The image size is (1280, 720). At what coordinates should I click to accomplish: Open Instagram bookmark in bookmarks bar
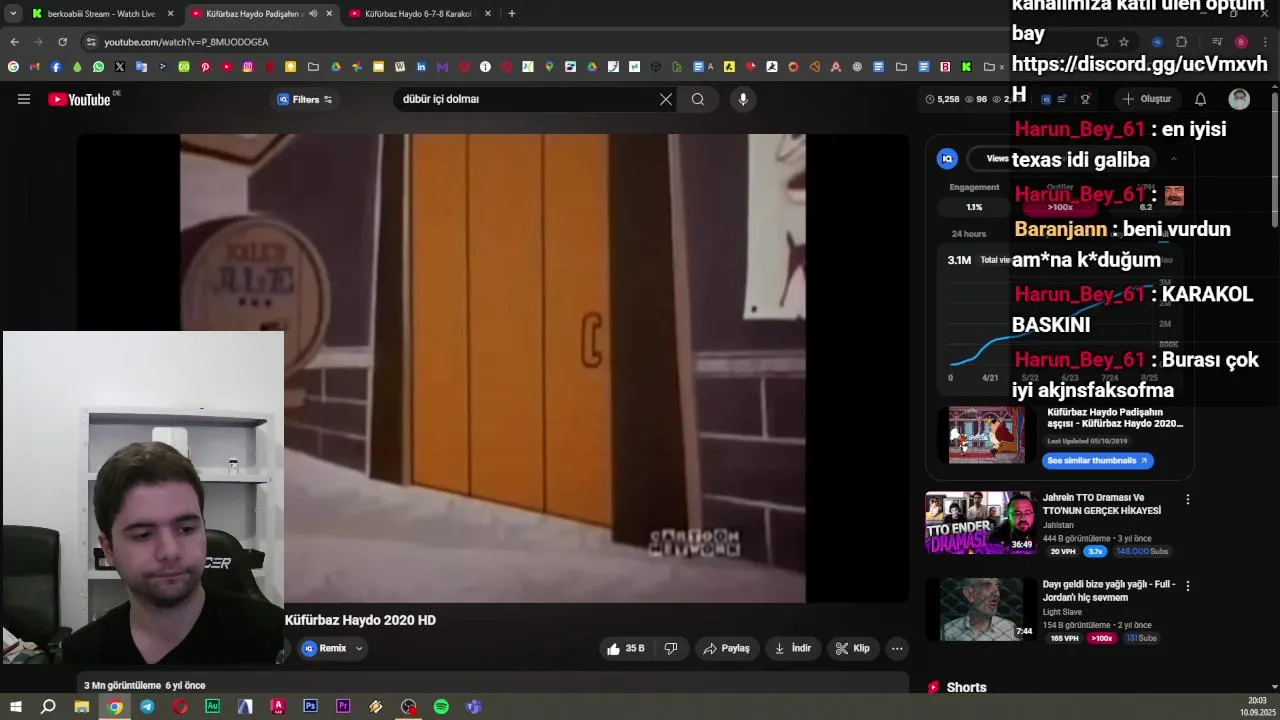pos(248,67)
